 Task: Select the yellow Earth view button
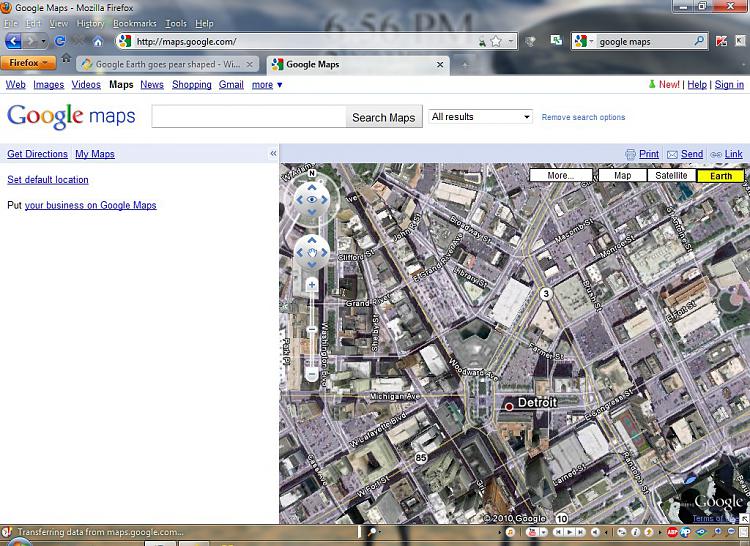[x=721, y=175]
